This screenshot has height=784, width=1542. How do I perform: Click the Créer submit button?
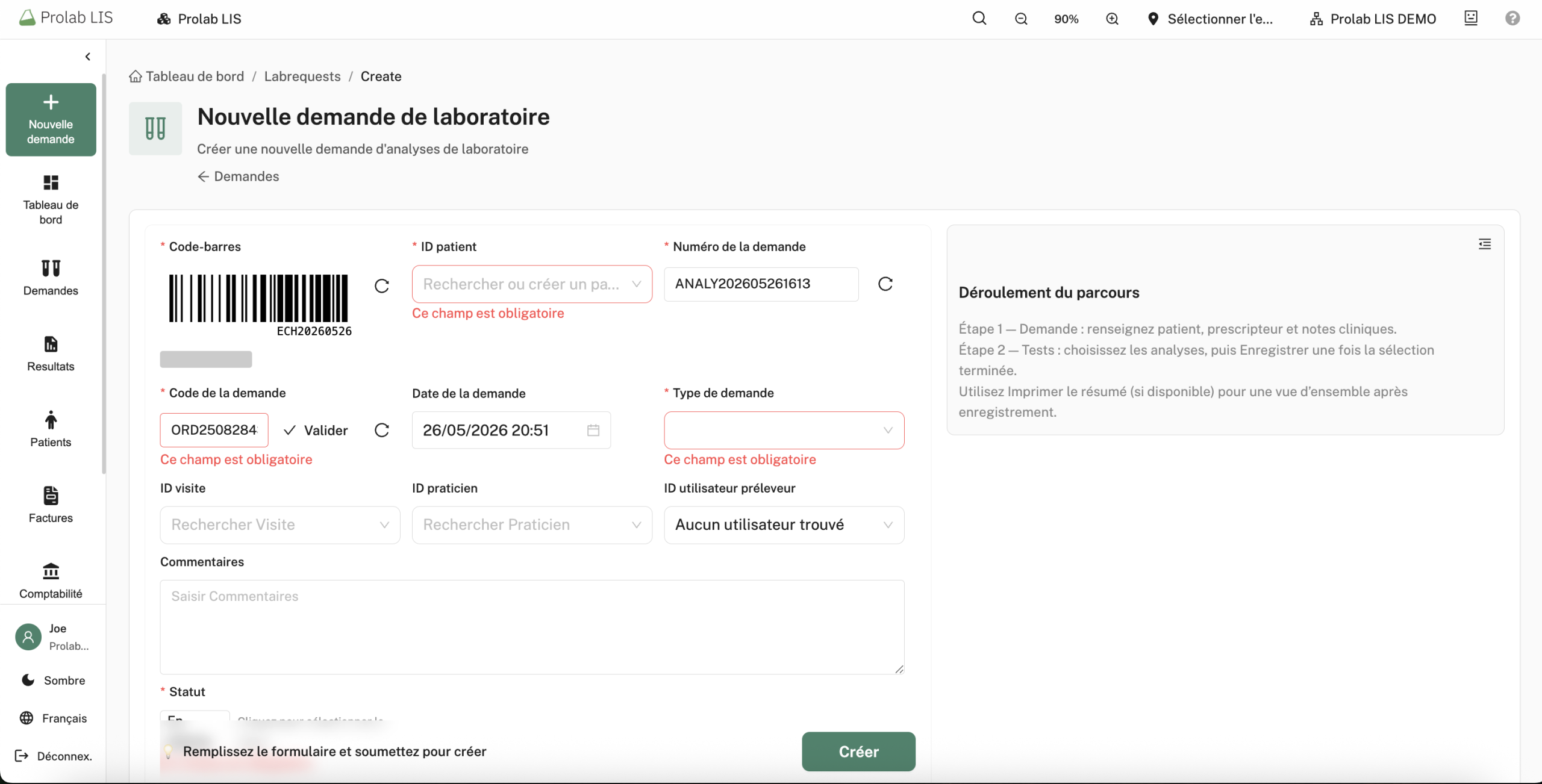pos(858,751)
